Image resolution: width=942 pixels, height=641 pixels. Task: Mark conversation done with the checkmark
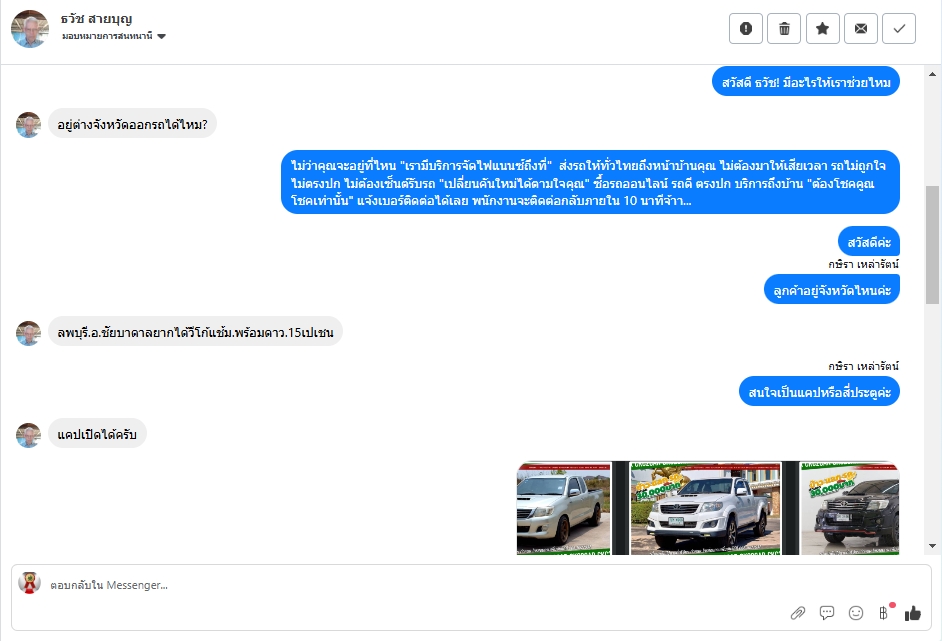(899, 28)
